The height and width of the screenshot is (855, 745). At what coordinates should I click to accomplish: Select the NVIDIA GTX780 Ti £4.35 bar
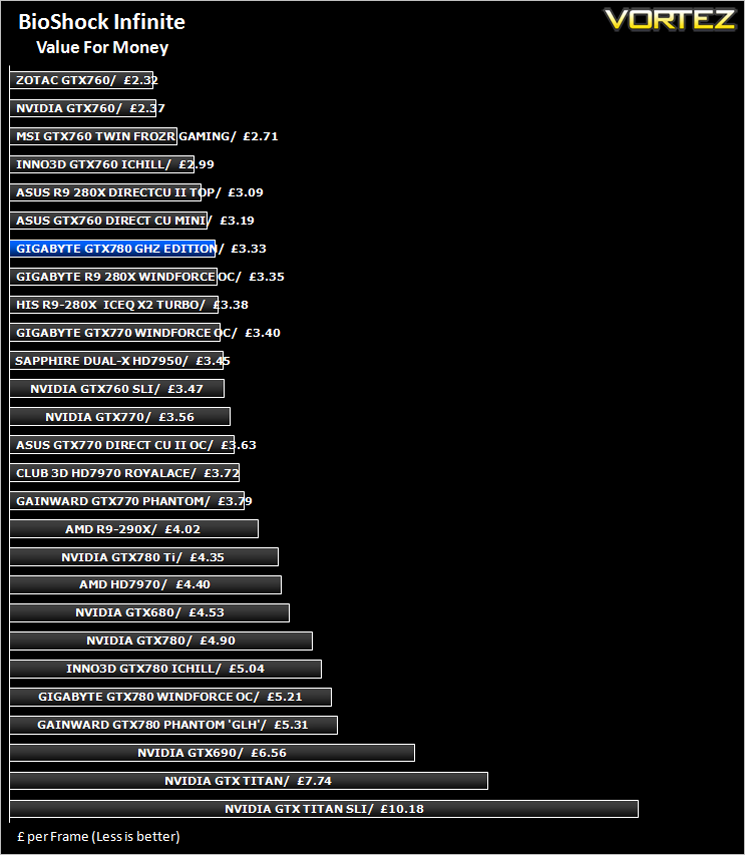[145, 557]
